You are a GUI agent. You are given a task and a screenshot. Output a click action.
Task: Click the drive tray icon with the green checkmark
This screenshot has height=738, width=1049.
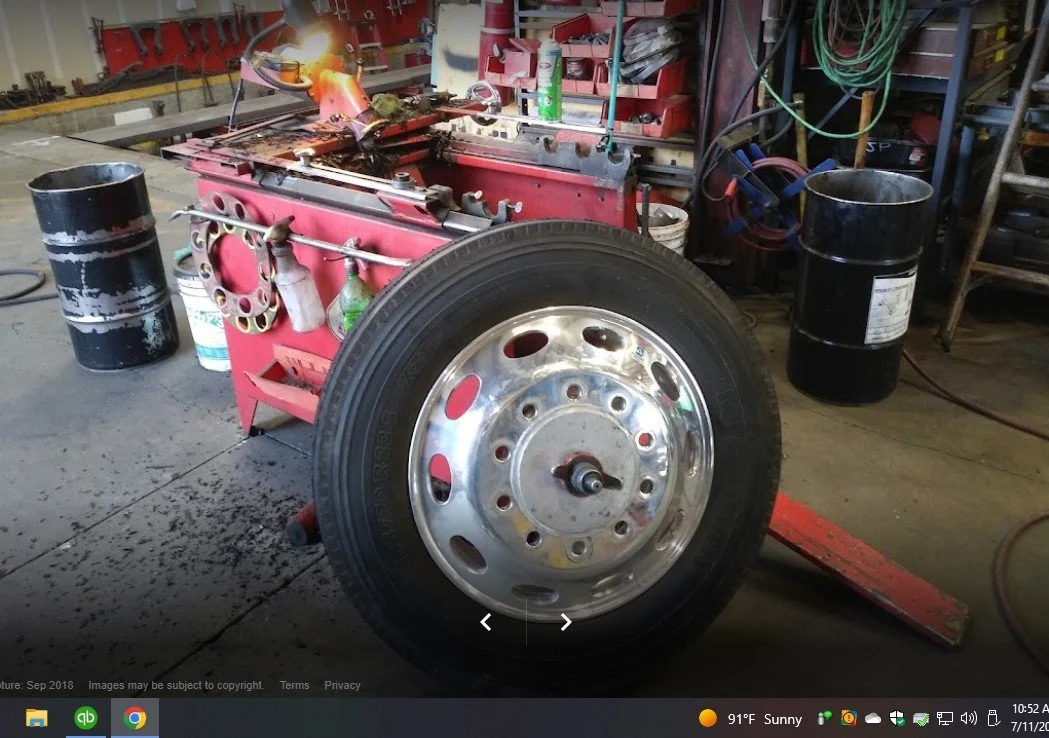click(921, 719)
